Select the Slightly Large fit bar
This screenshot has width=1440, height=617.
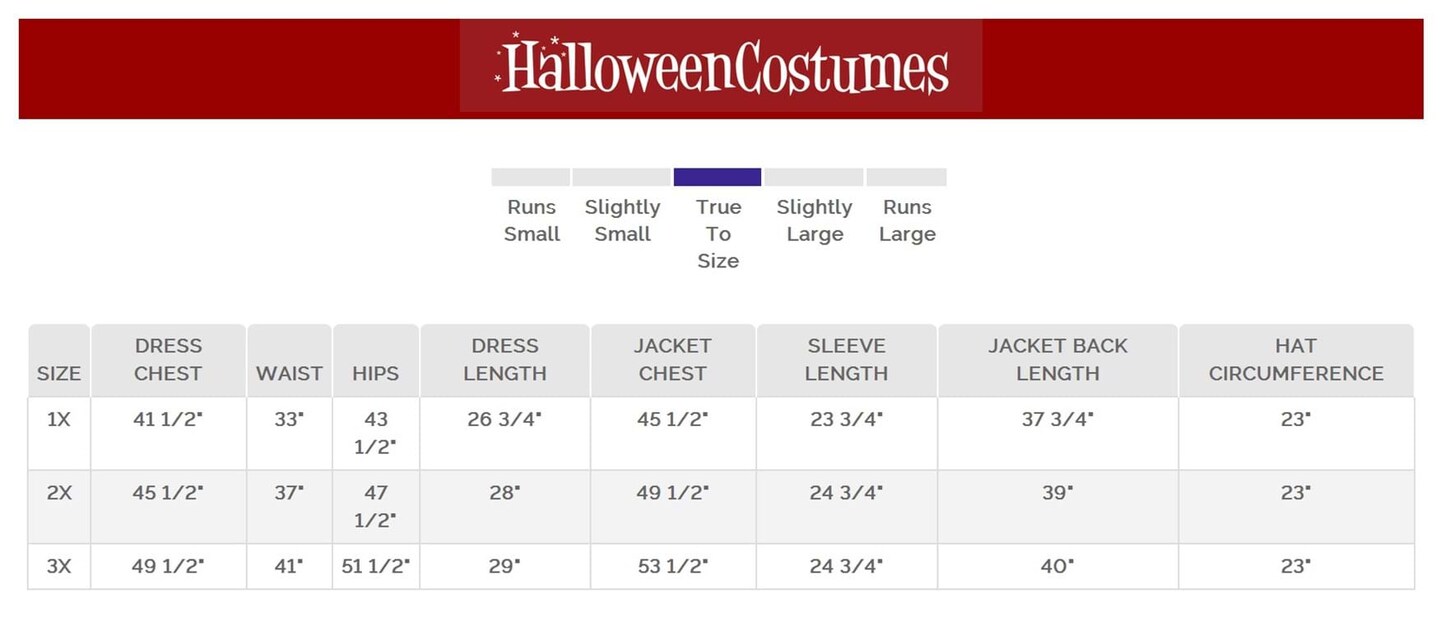(x=813, y=177)
